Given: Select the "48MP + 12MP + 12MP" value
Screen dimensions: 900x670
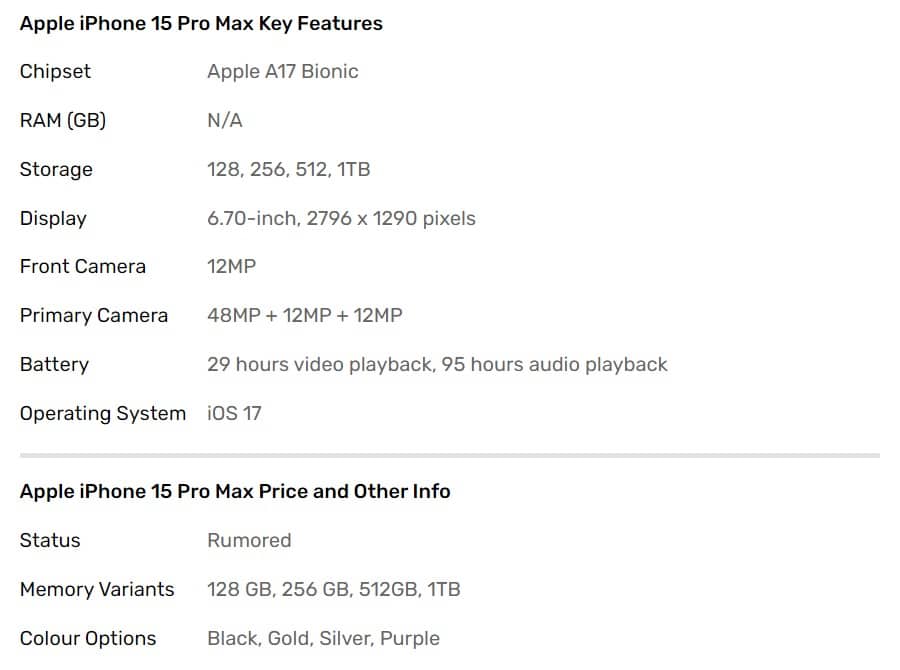Looking at the screenshot, I should coord(304,315).
